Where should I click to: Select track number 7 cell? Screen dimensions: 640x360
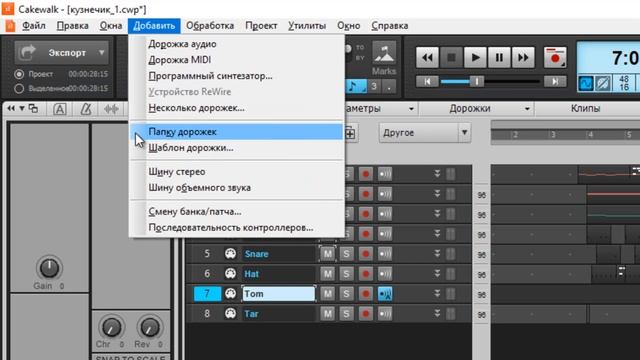click(x=207, y=294)
